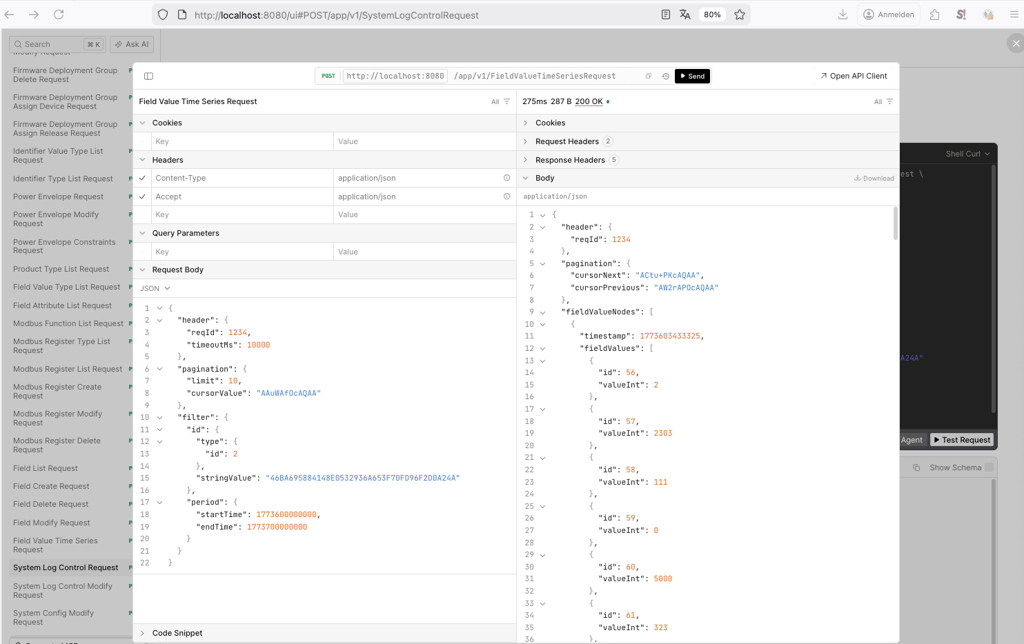Open request history clock icon
The image size is (1024, 644).
point(665,76)
